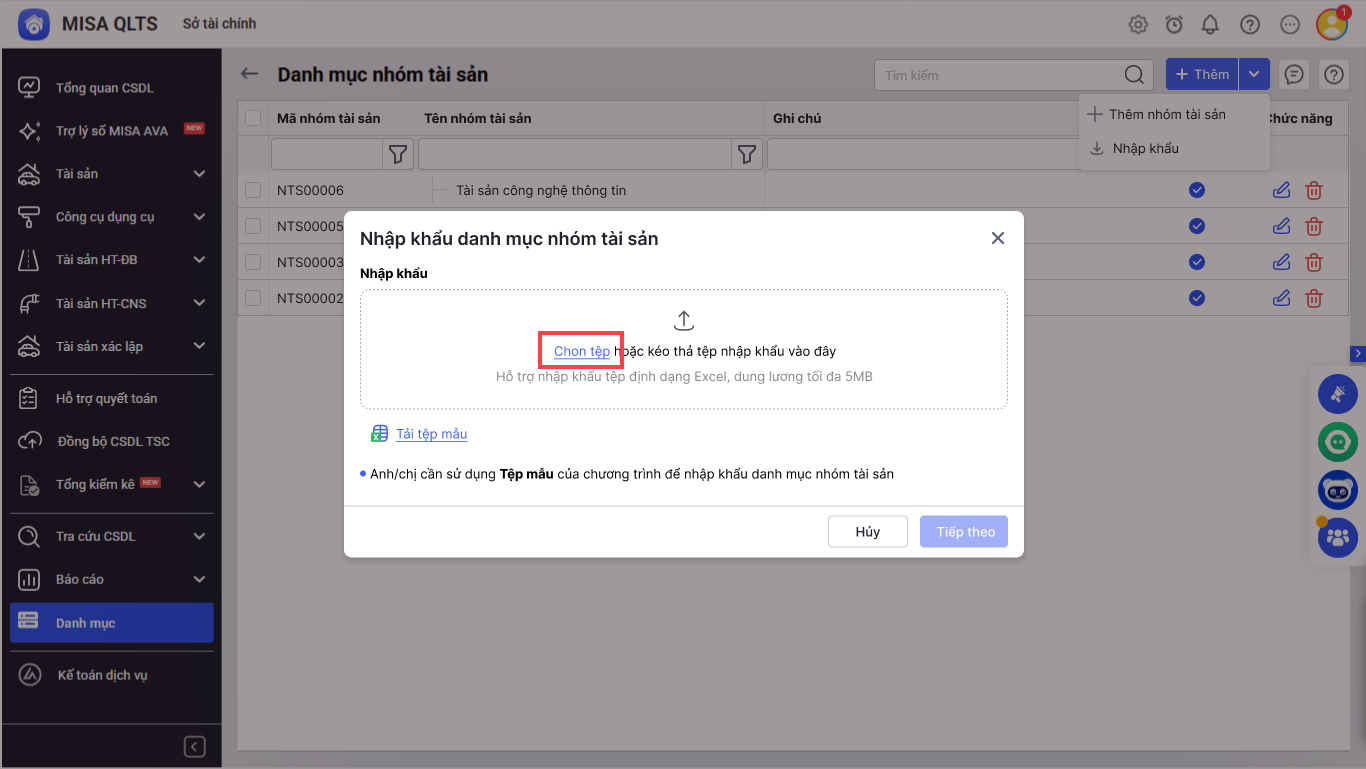
Task: Delete asset group NTS00005 with trash icon
Action: pos(1314,226)
